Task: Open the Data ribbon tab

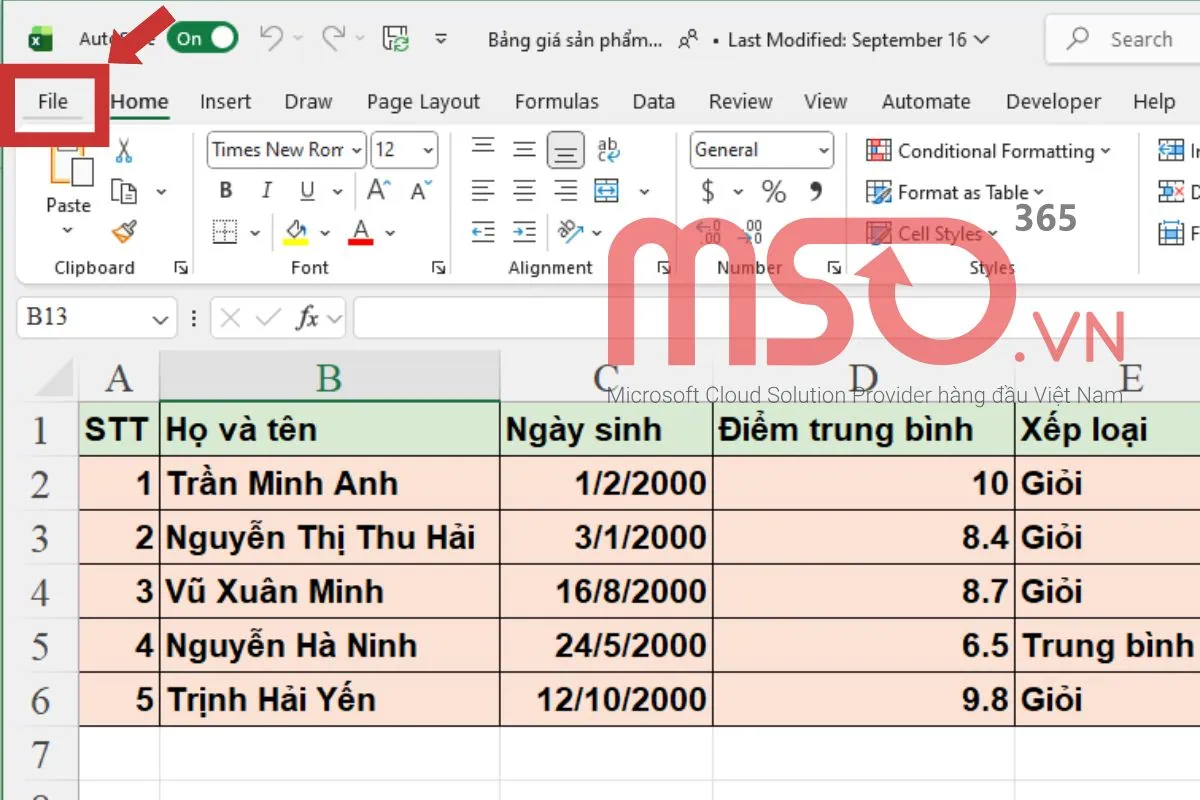Action: point(653,101)
